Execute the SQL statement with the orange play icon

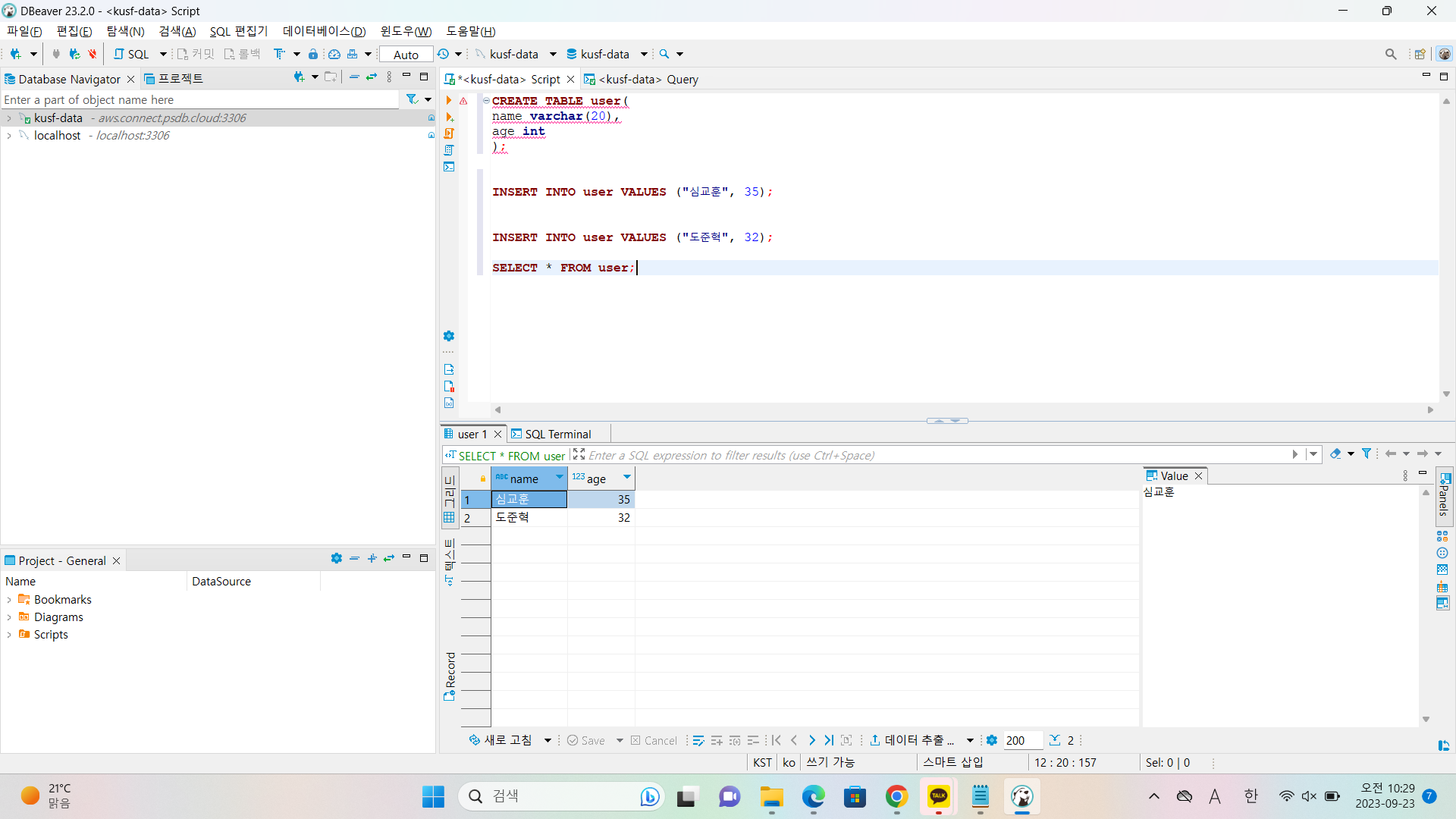(448, 101)
